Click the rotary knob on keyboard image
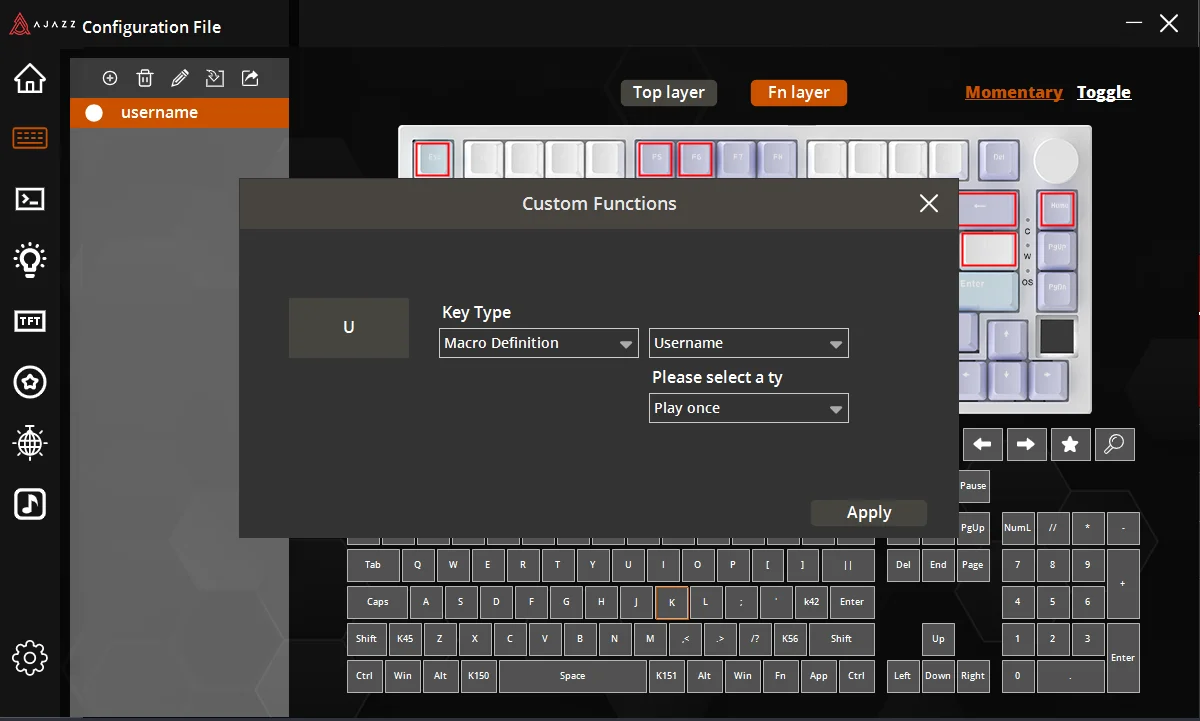The image size is (1200, 721). click(1056, 159)
